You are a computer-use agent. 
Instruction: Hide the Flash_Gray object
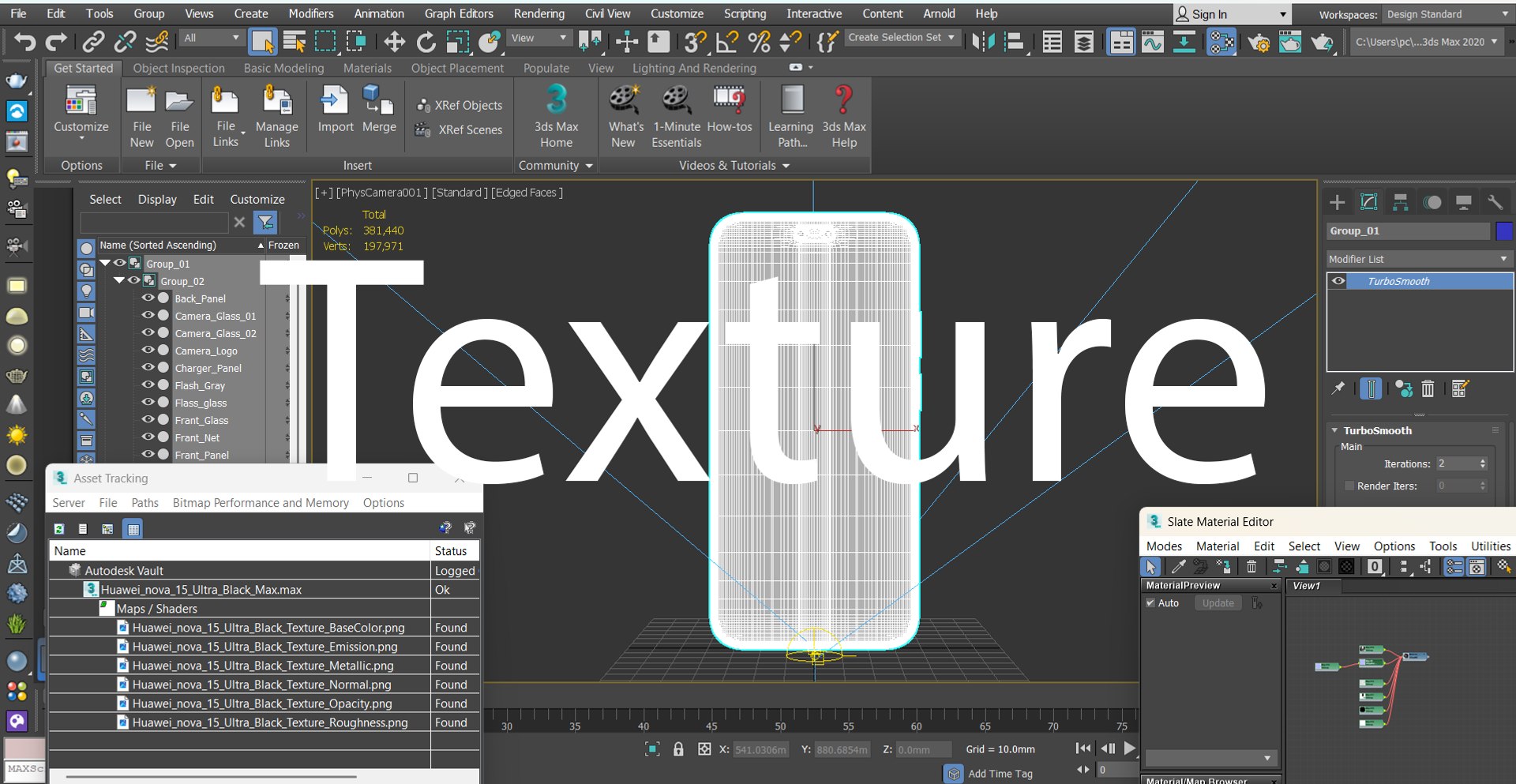148,385
